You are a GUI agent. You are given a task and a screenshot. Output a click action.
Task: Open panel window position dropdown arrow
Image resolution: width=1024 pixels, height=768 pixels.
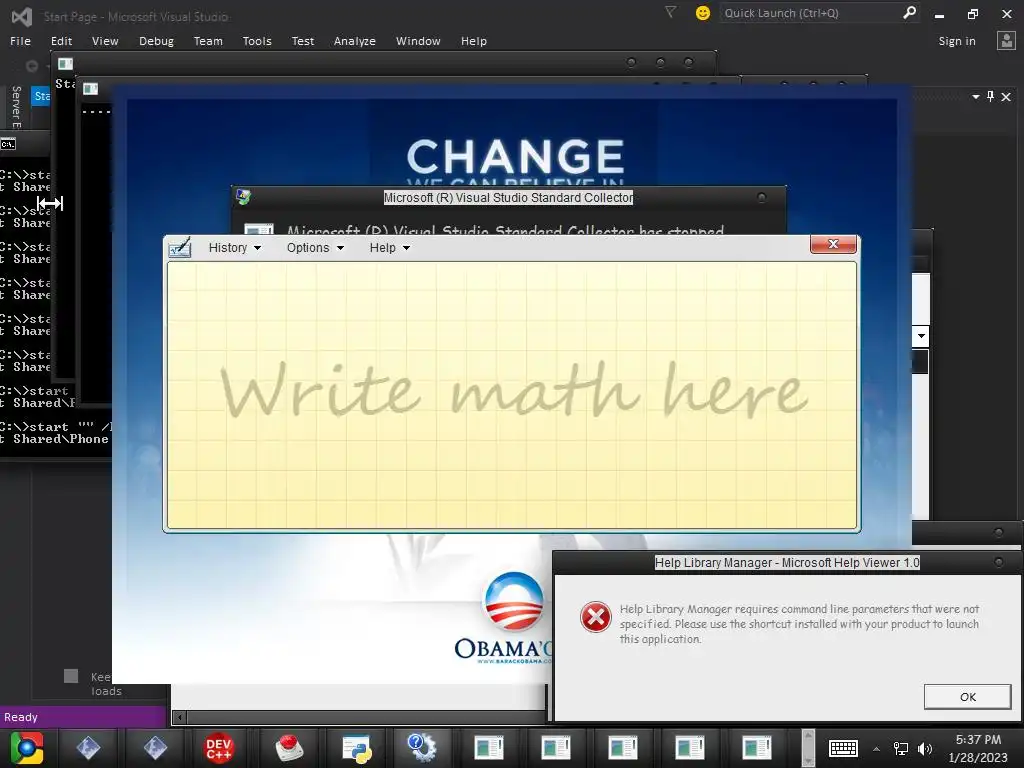pos(976,97)
